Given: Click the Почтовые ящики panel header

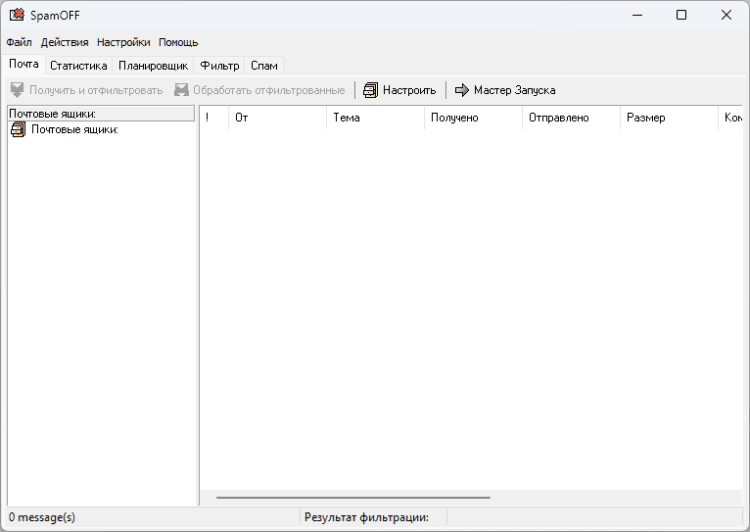Looking at the screenshot, I should (x=101, y=113).
